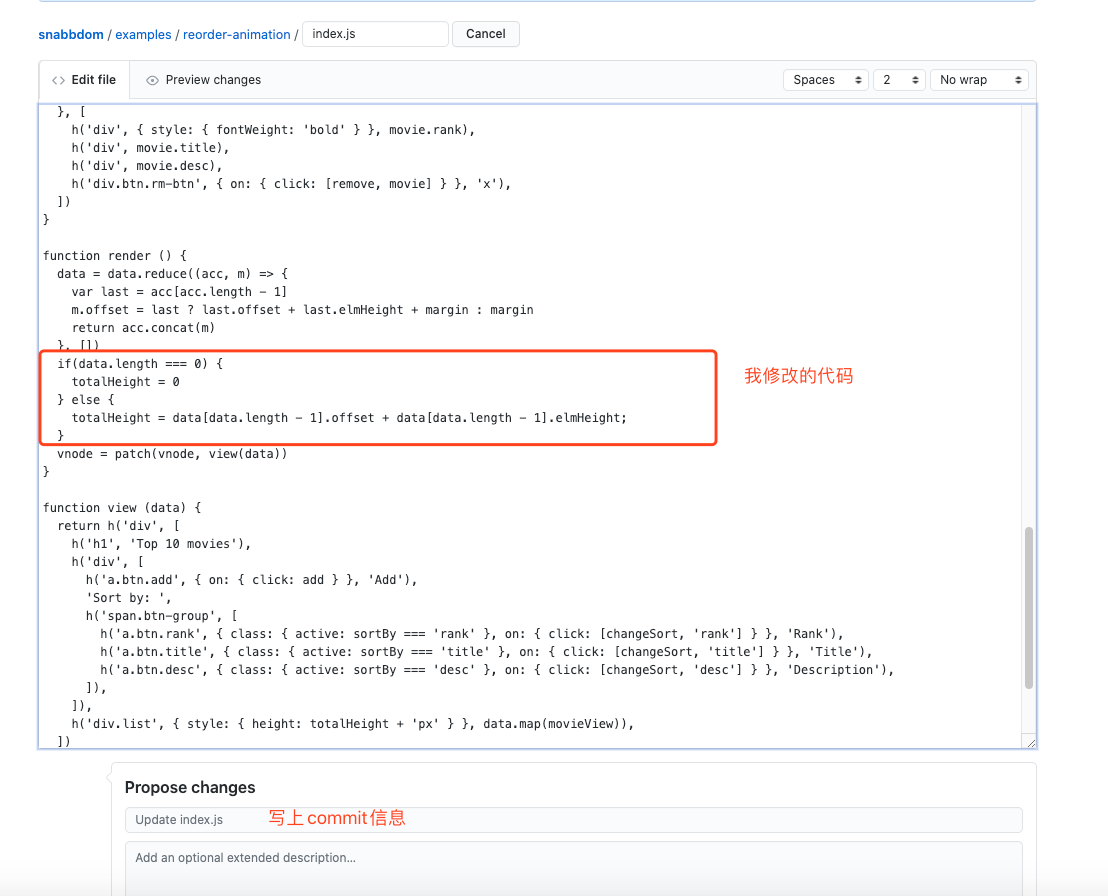Click the index.js filename input field
This screenshot has height=896, width=1108.
point(374,33)
